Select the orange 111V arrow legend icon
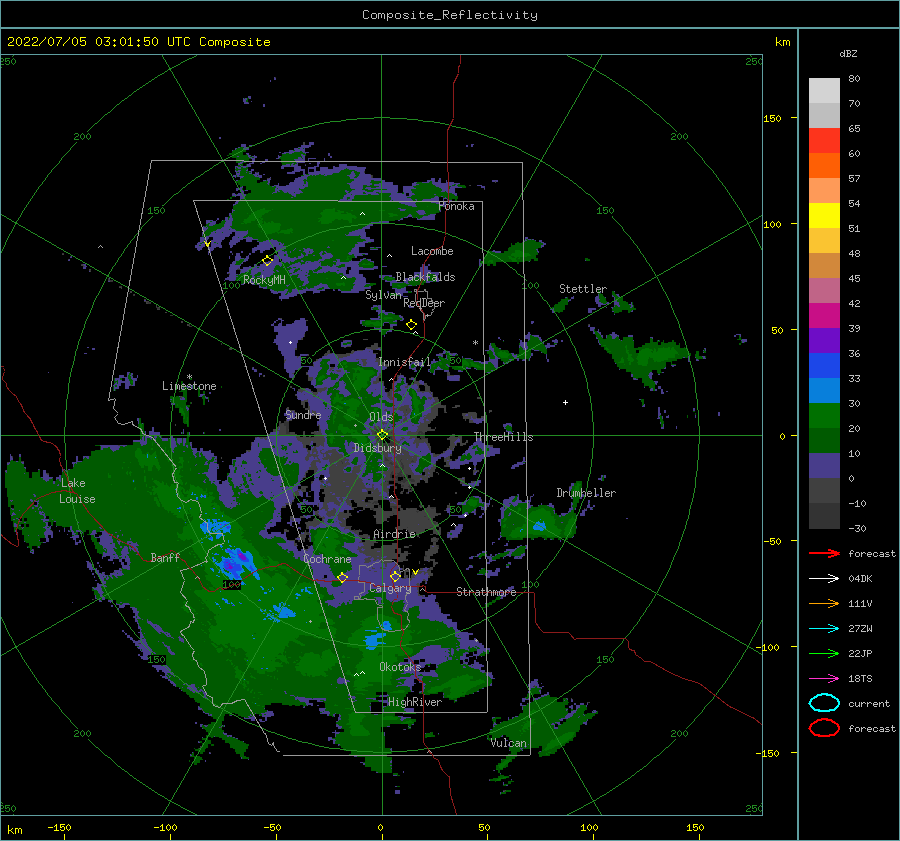The width and height of the screenshot is (900, 841). (824, 603)
